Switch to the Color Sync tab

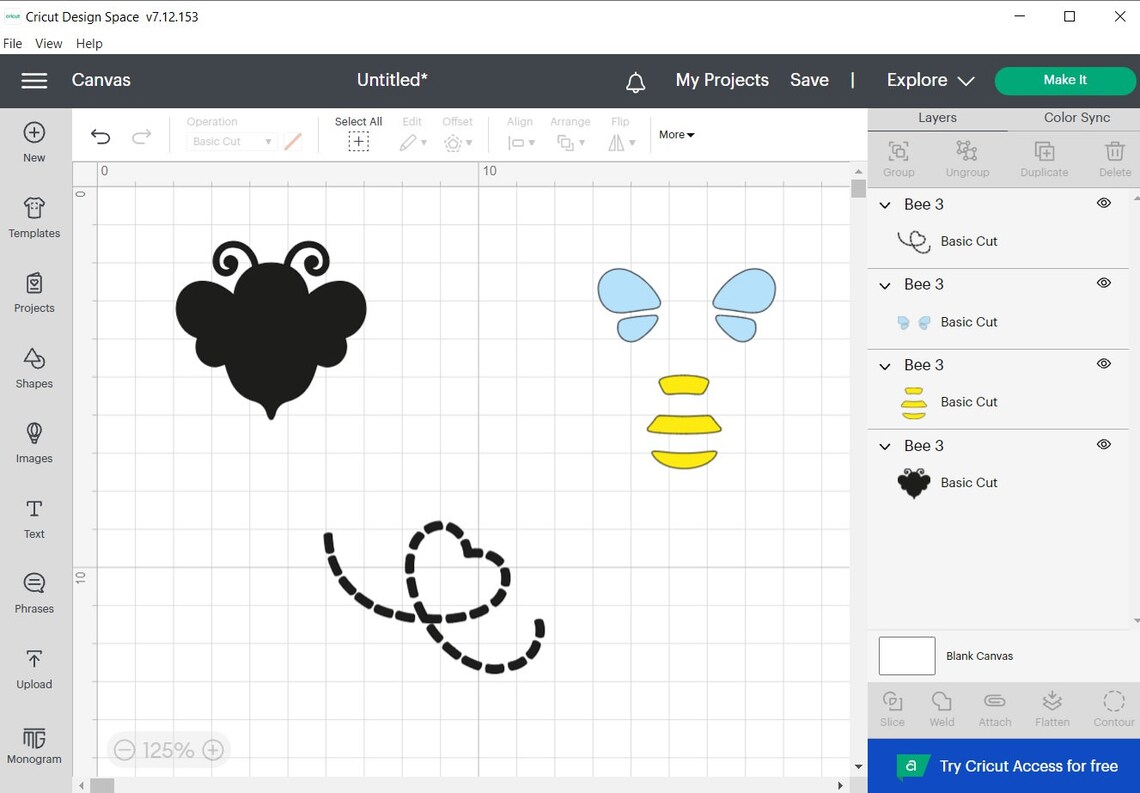pyautogui.click(x=1075, y=117)
